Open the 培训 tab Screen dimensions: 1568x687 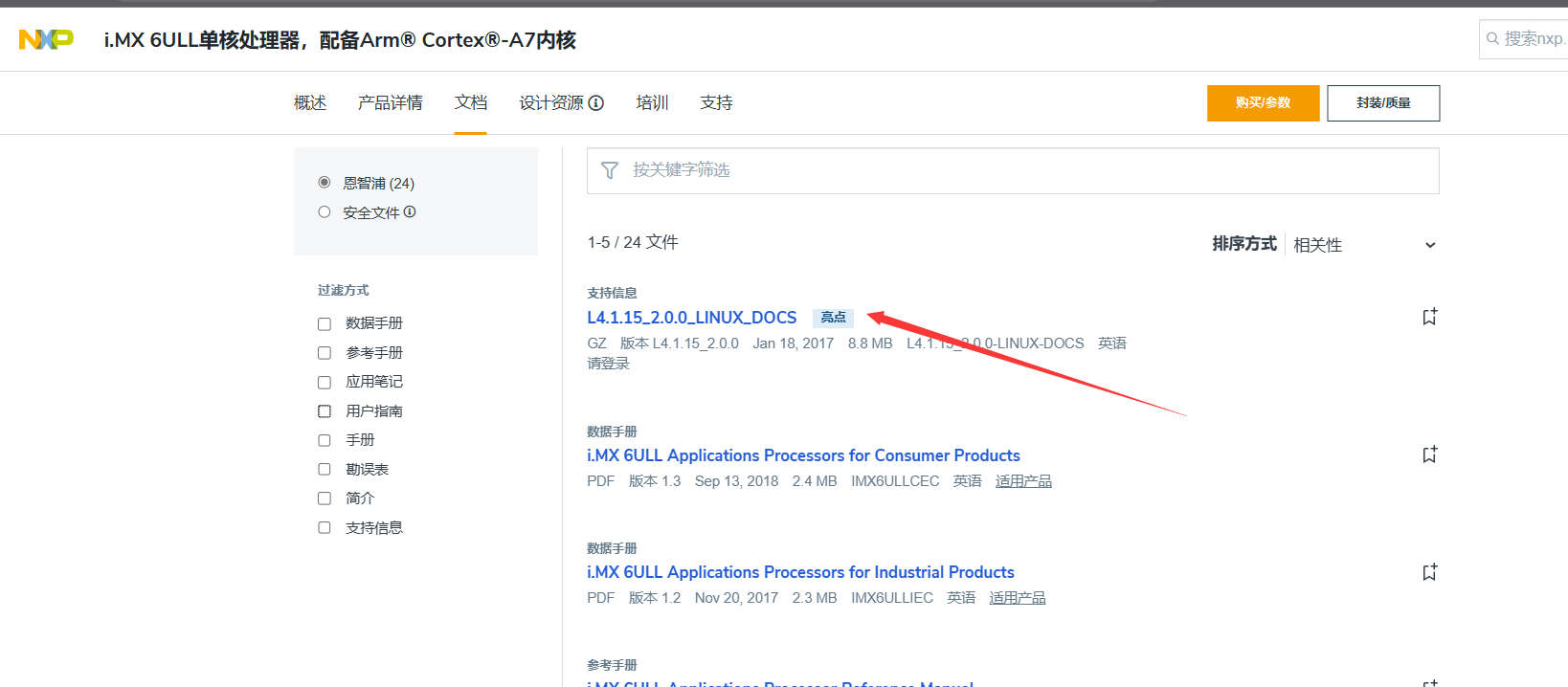[x=652, y=102]
